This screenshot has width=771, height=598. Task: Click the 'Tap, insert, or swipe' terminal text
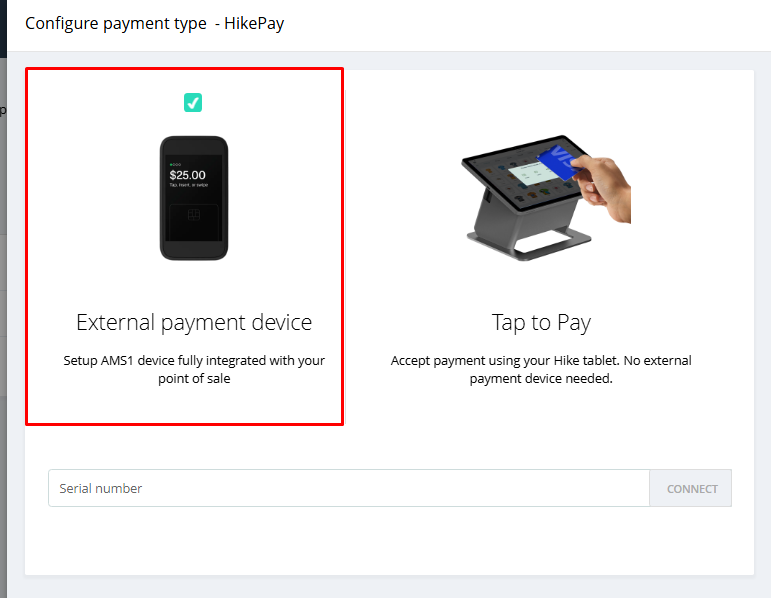coord(189,185)
